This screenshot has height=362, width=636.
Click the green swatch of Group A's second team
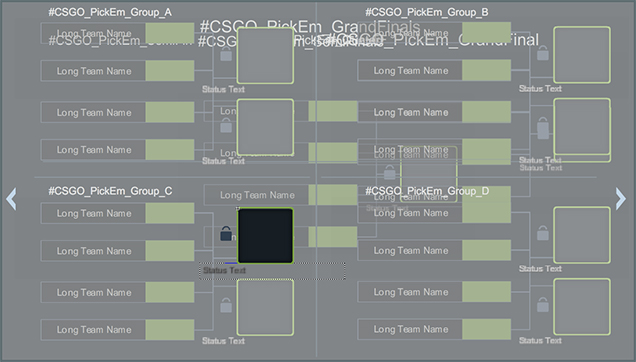coord(170,71)
